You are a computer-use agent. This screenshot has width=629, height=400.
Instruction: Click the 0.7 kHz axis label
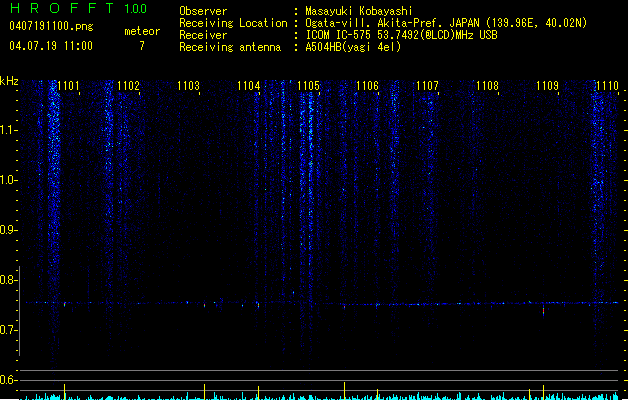point(8,330)
